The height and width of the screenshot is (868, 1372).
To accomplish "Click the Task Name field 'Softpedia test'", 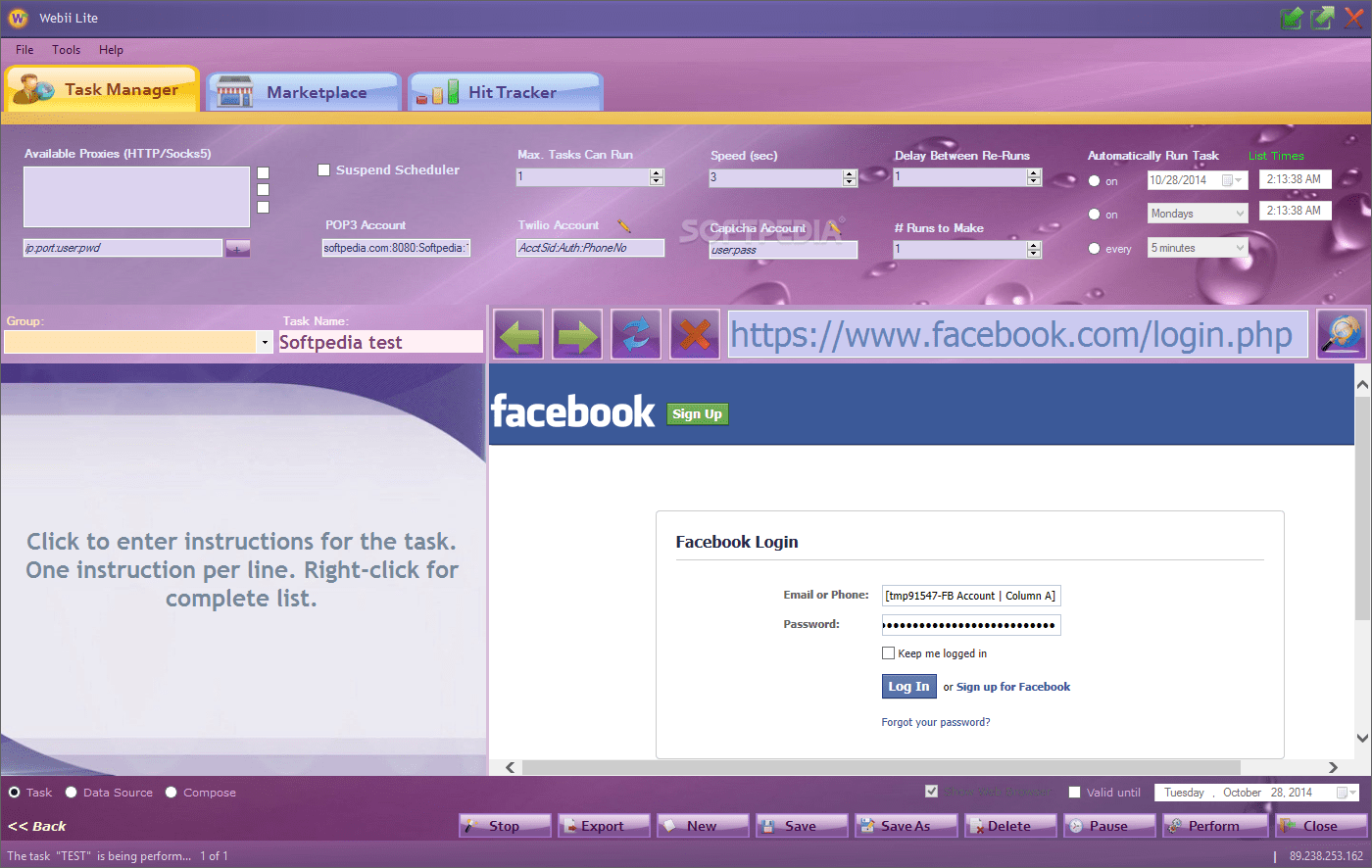I will click(x=380, y=342).
